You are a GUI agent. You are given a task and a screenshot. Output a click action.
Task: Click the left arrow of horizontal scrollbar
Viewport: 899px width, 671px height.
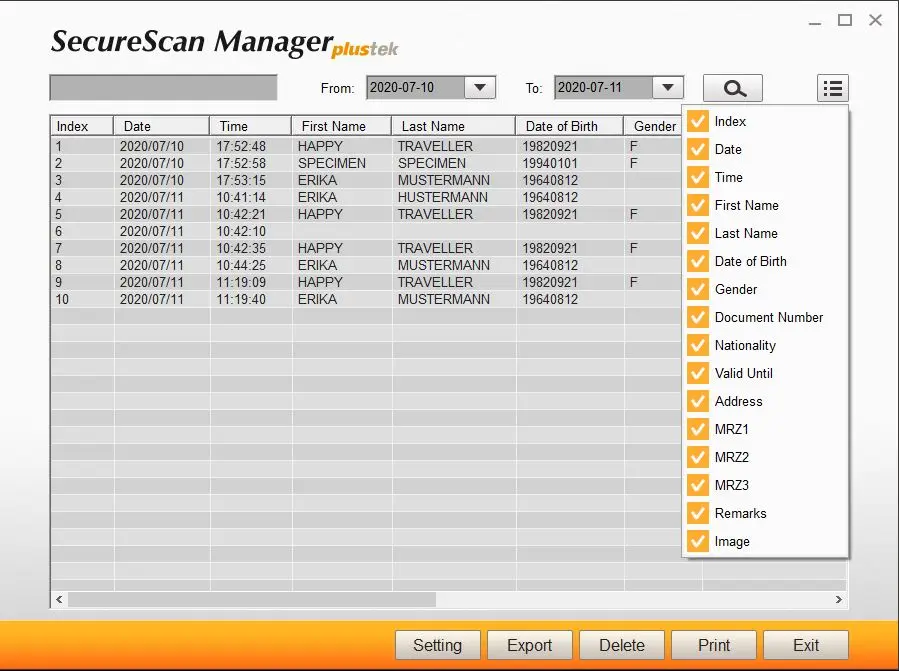tap(59, 599)
